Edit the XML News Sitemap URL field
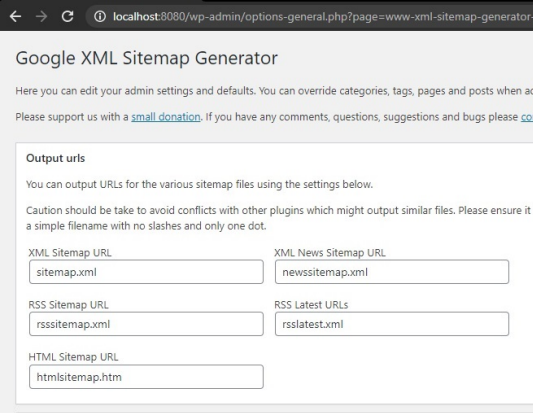533x413 pixels. click(x=392, y=272)
